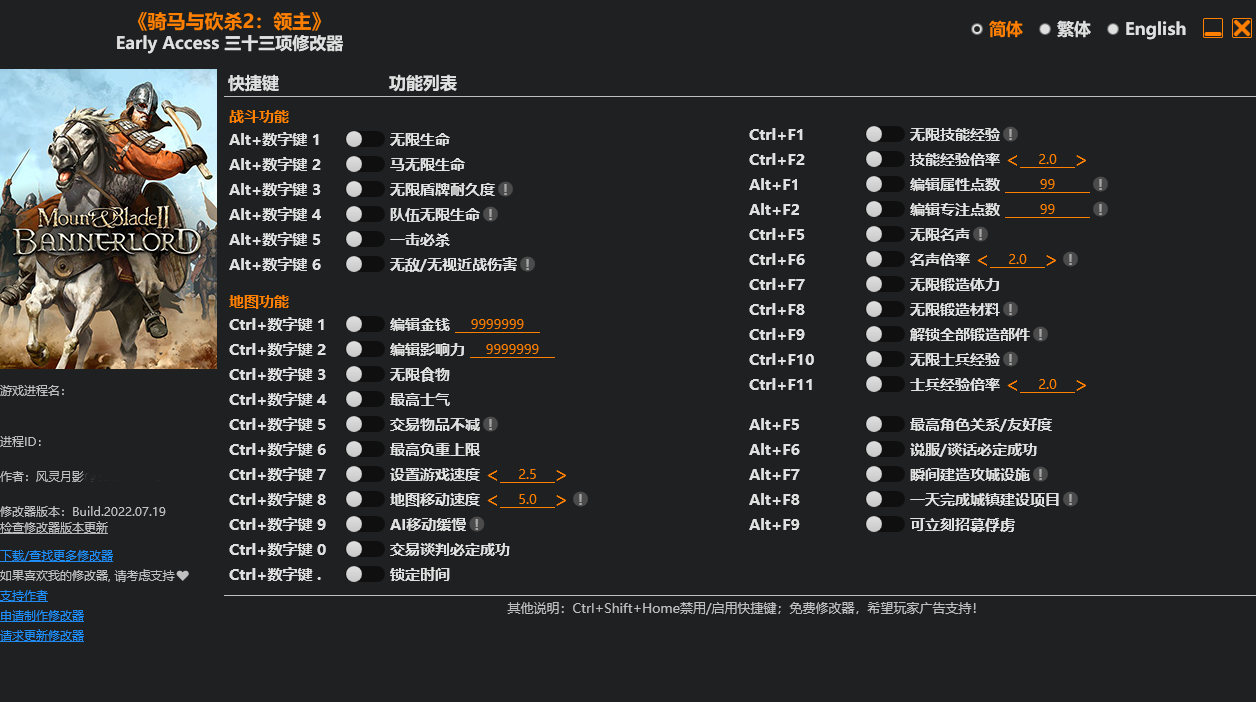Increase 设置游戏速度 with right arrow

(561, 475)
